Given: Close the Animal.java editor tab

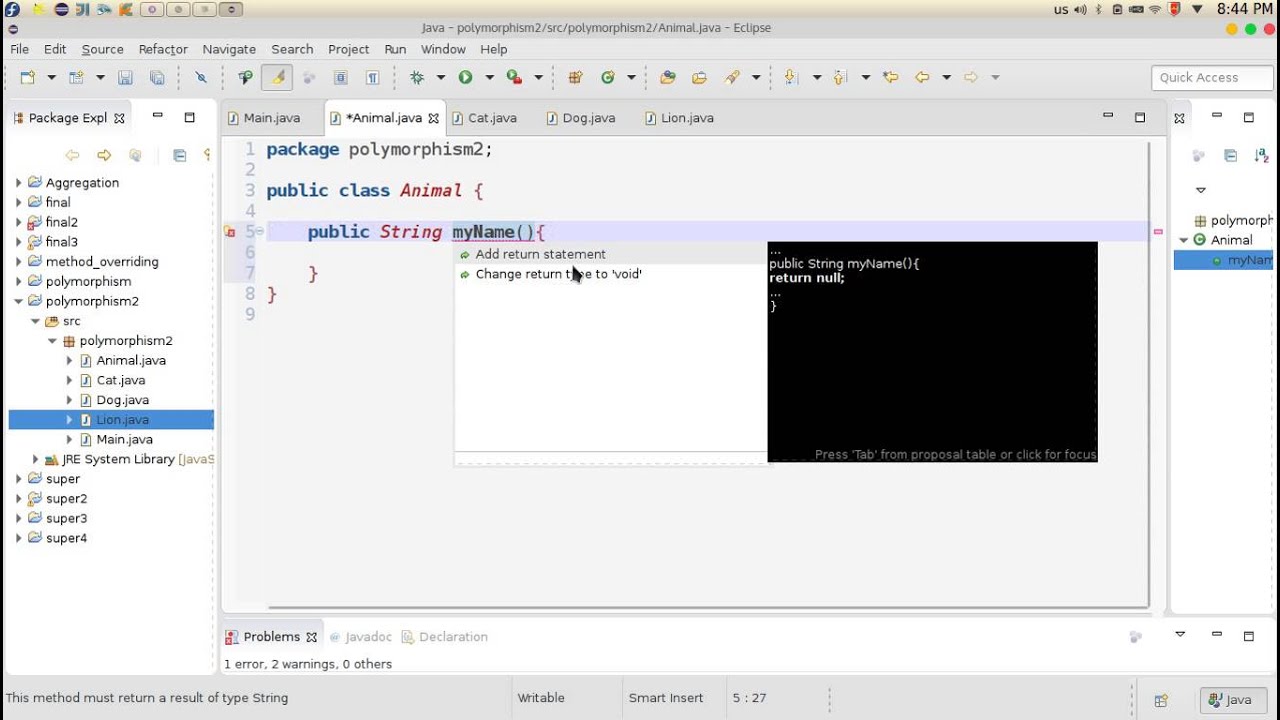Looking at the screenshot, I should (x=434, y=118).
